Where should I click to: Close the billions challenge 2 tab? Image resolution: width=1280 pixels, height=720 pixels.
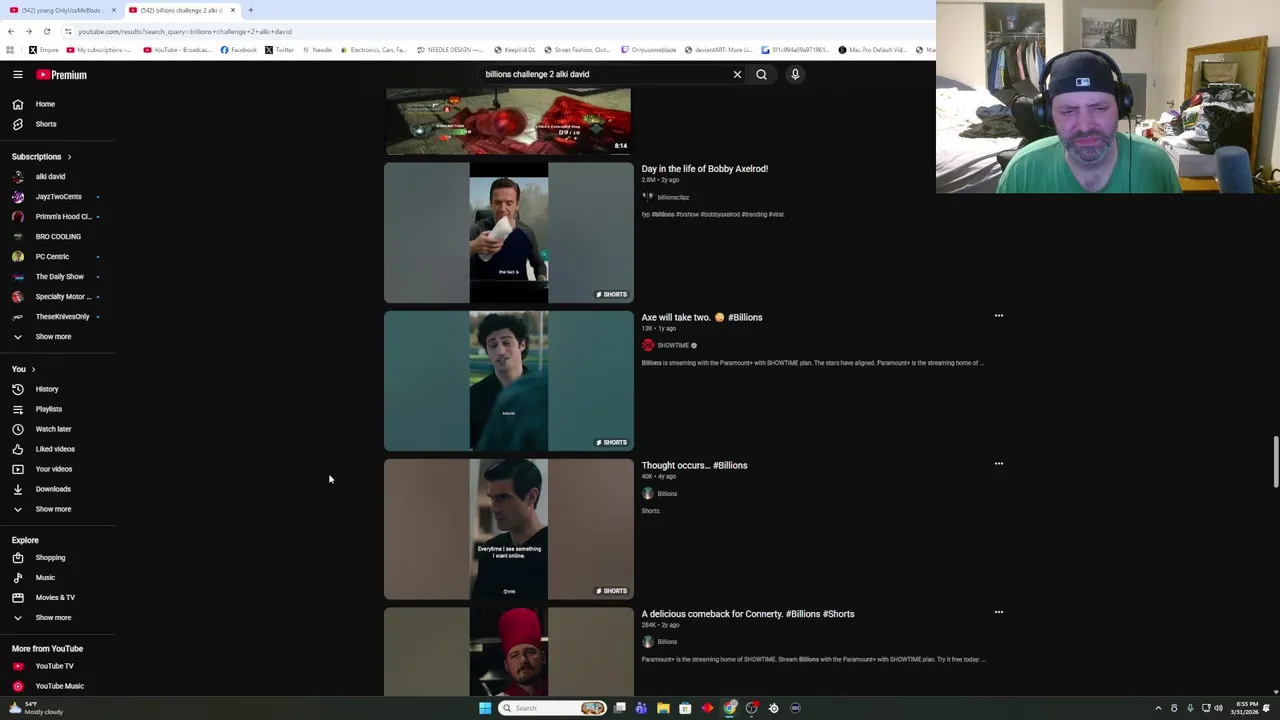pyautogui.click(x=232, y=10)
